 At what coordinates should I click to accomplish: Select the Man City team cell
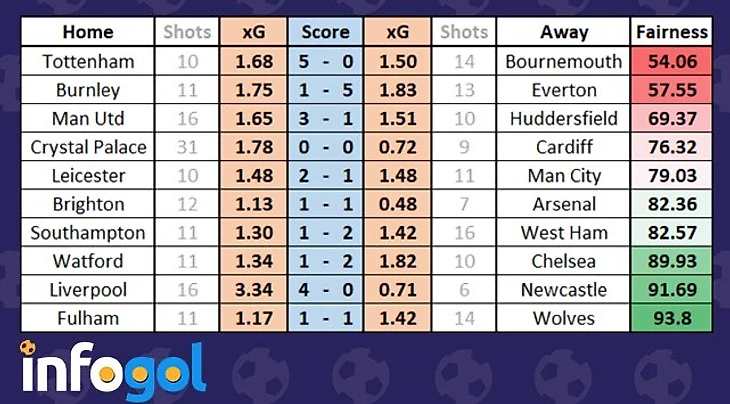click(564, 177)
